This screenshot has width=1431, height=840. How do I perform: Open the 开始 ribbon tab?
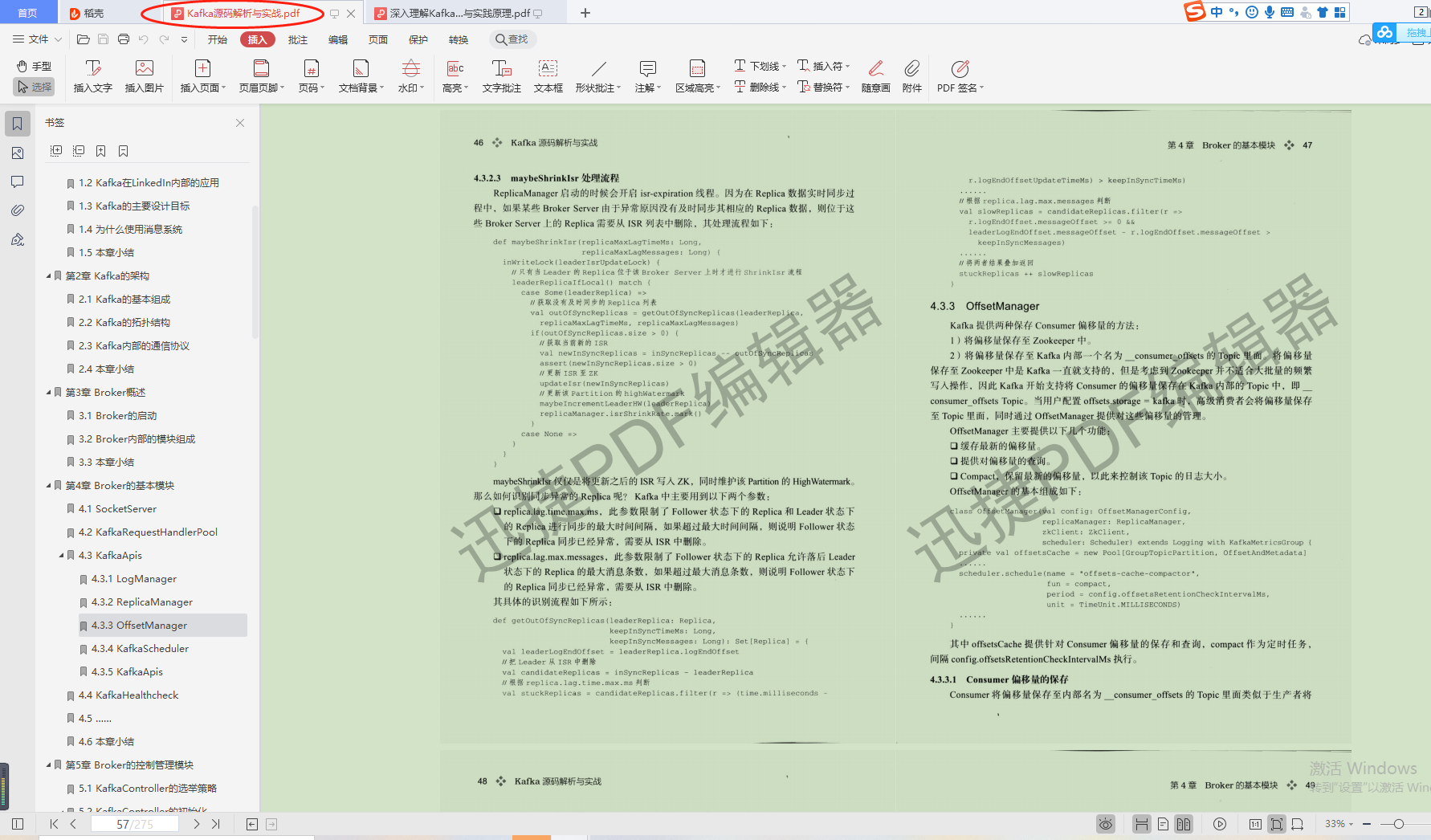pos(218,39)
